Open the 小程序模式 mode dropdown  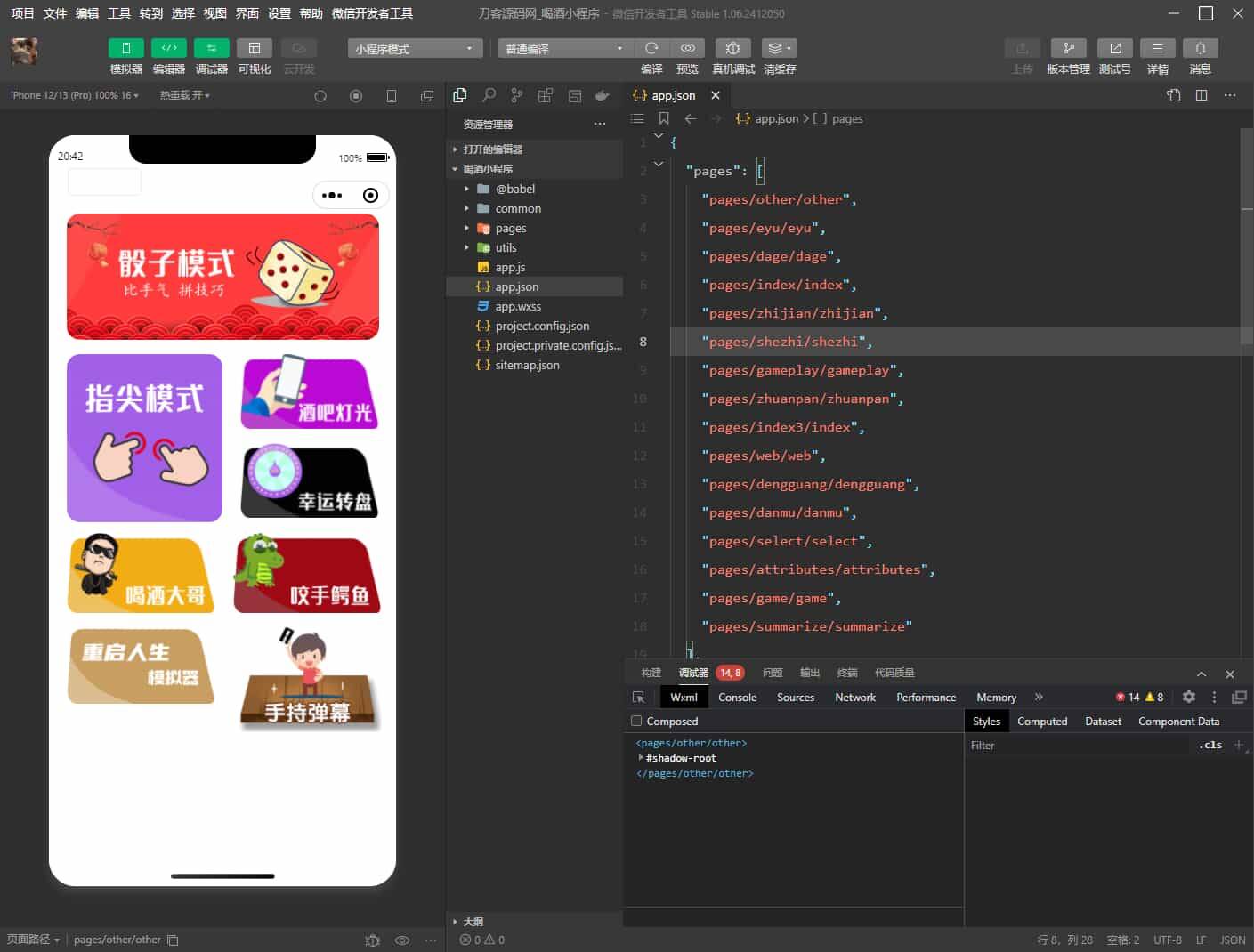[x=415, y=49]
